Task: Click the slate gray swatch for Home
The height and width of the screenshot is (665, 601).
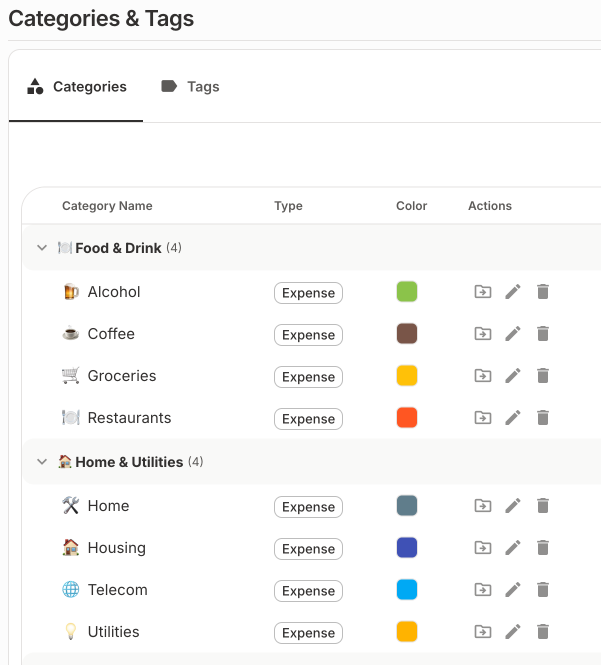Action: tap(407, 506)
